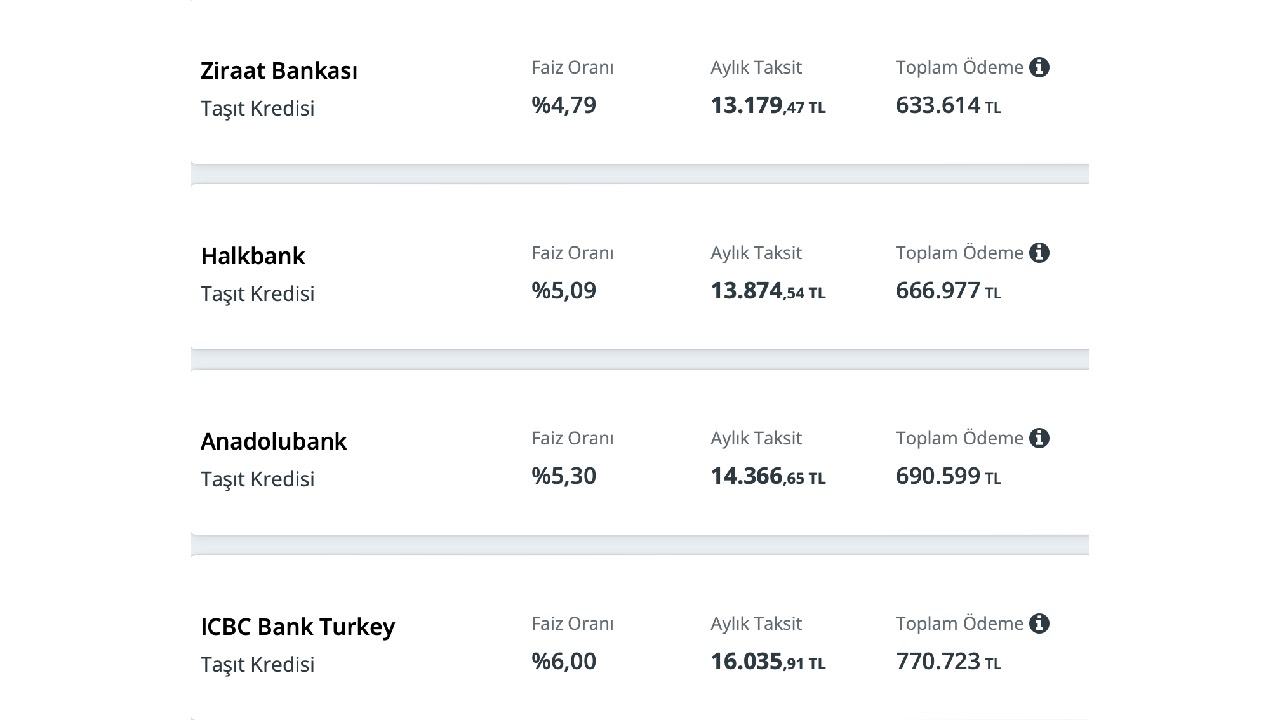Click the 666.977 TL total payment
This screenshot has width=1280, height=720.
(948, 291)
